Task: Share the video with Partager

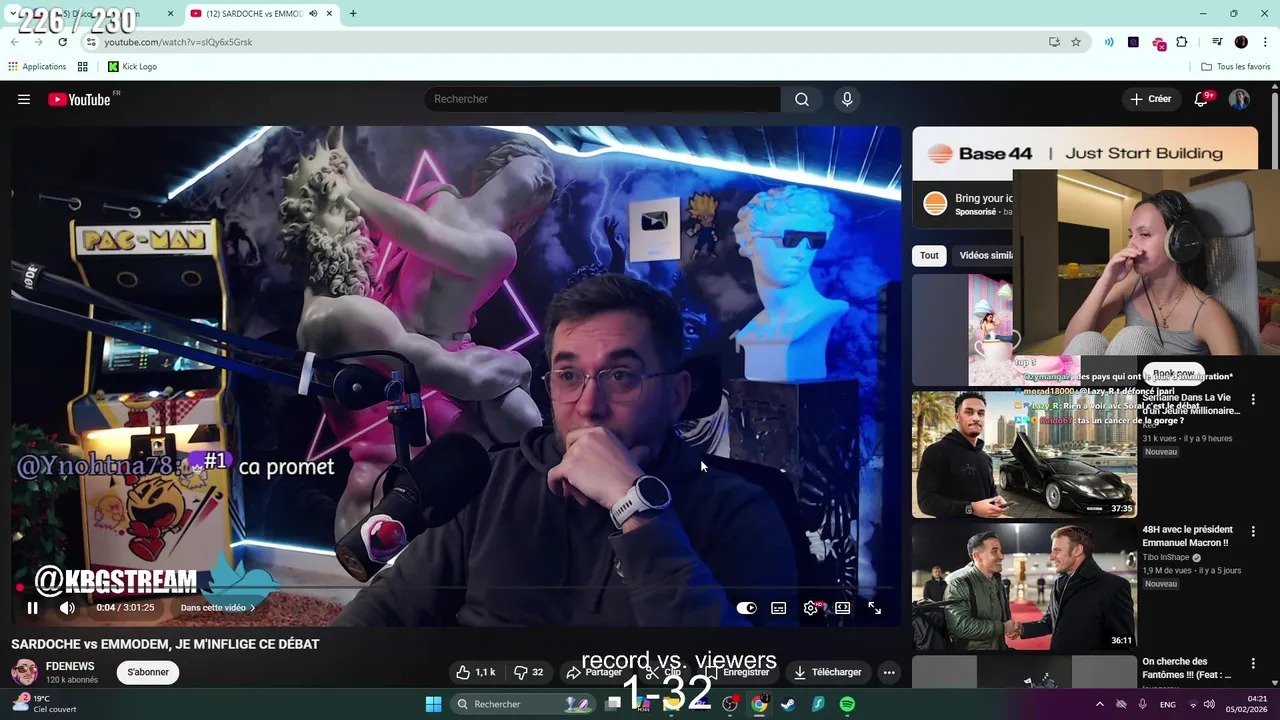Action: 594,672
